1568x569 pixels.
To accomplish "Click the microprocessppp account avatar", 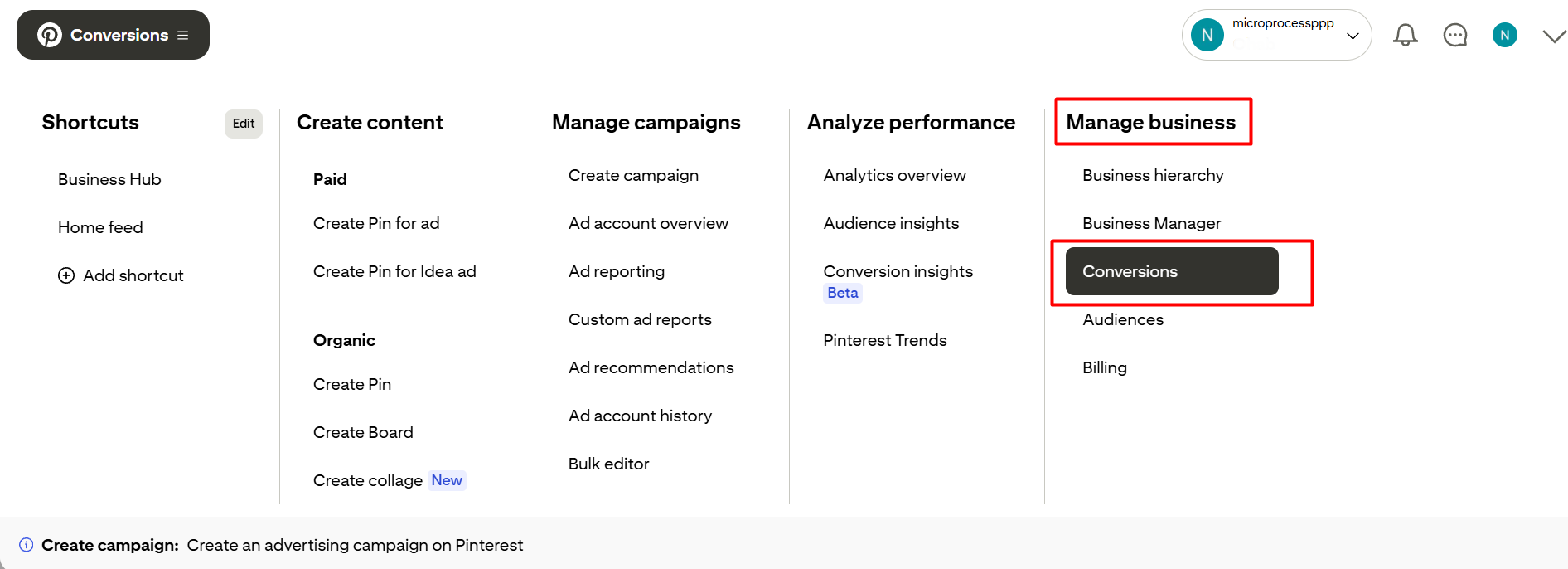I will point(1207,35).
